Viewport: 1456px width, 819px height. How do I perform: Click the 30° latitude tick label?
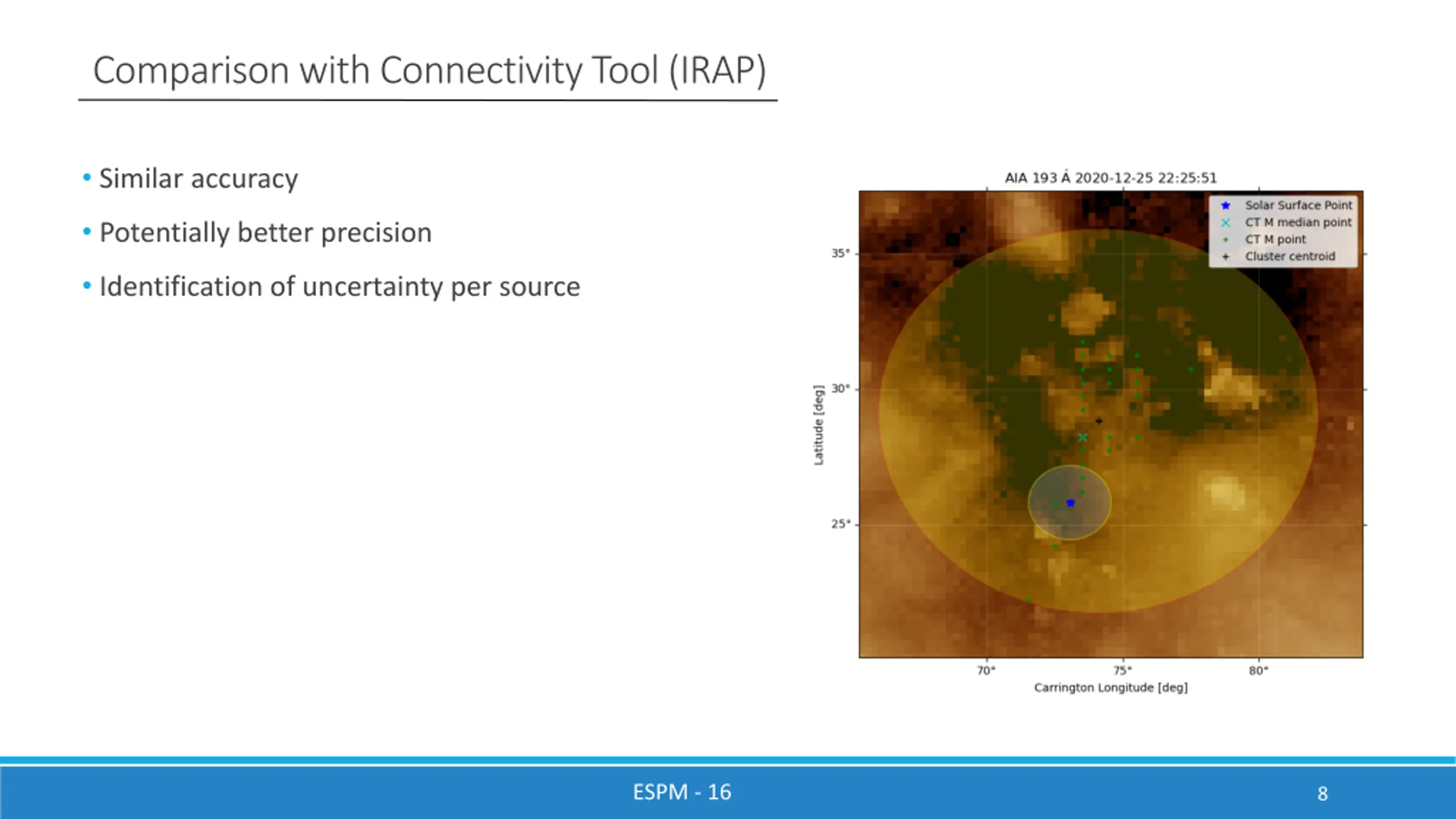click(x=841, y=388)
